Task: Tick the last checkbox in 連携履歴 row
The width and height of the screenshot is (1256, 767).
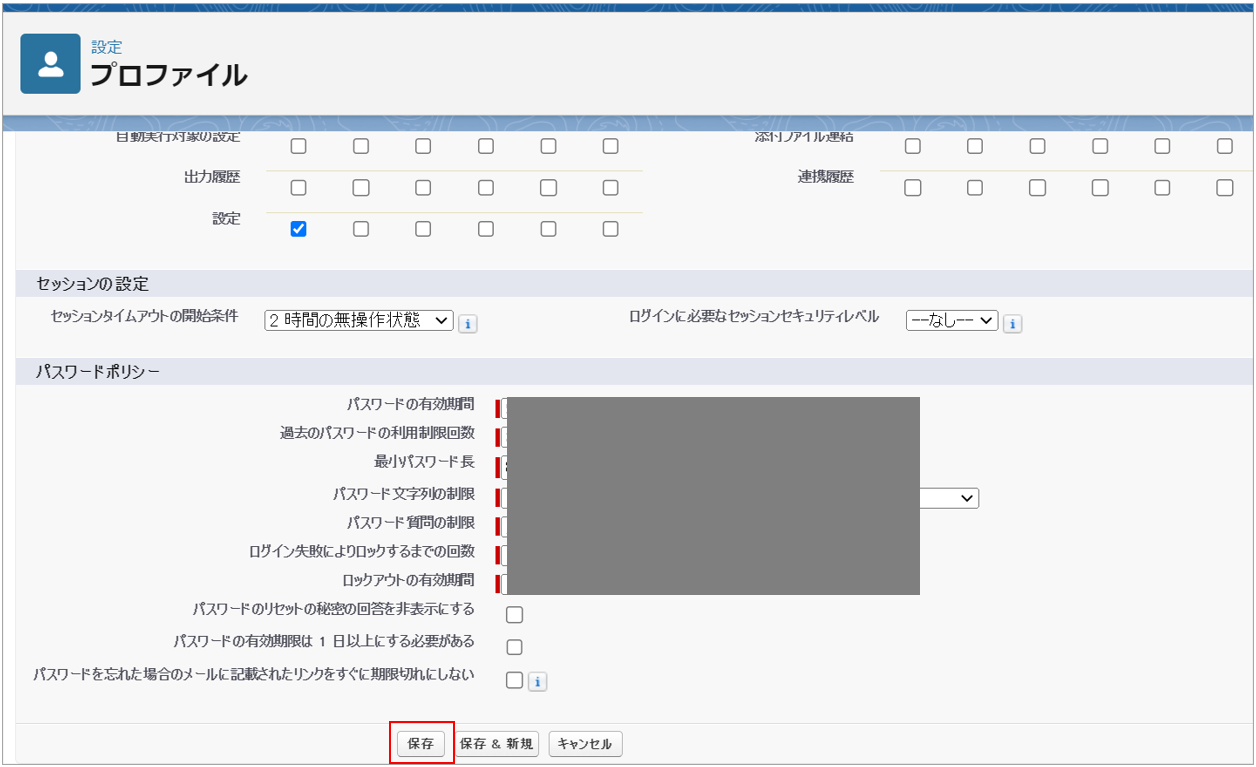Action: 1224,188
